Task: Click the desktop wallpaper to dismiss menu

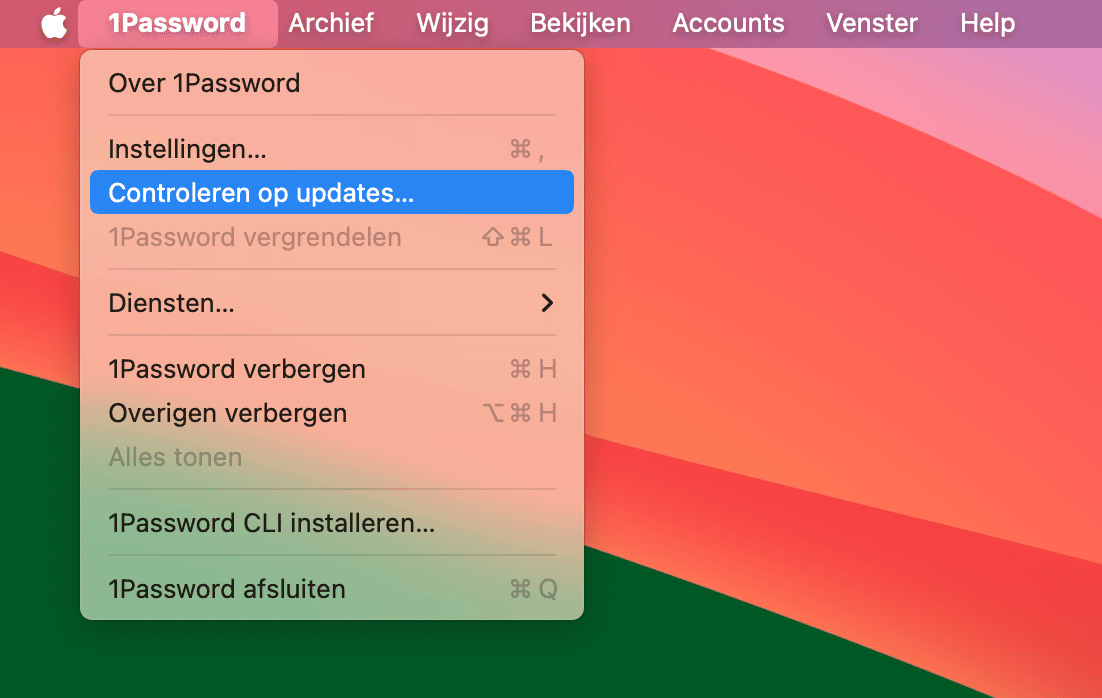Action: point(843,351)
